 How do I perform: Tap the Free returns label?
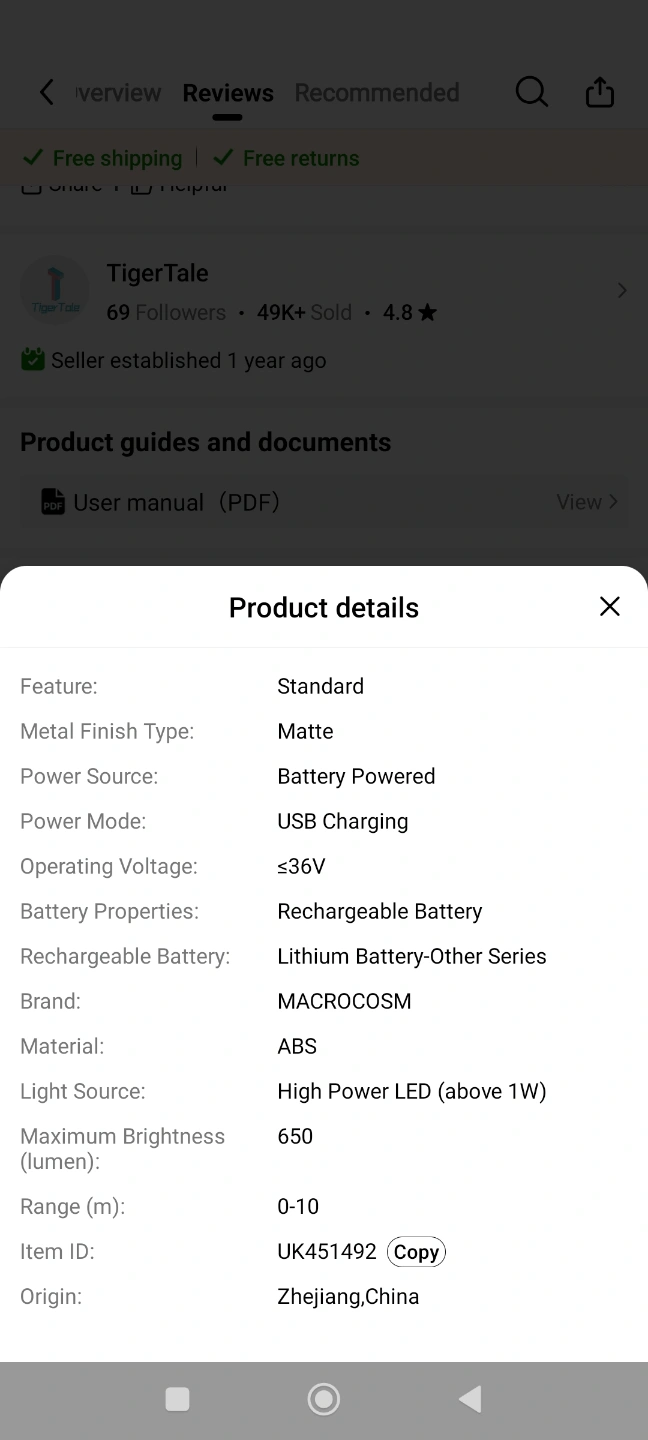[300, 158]
